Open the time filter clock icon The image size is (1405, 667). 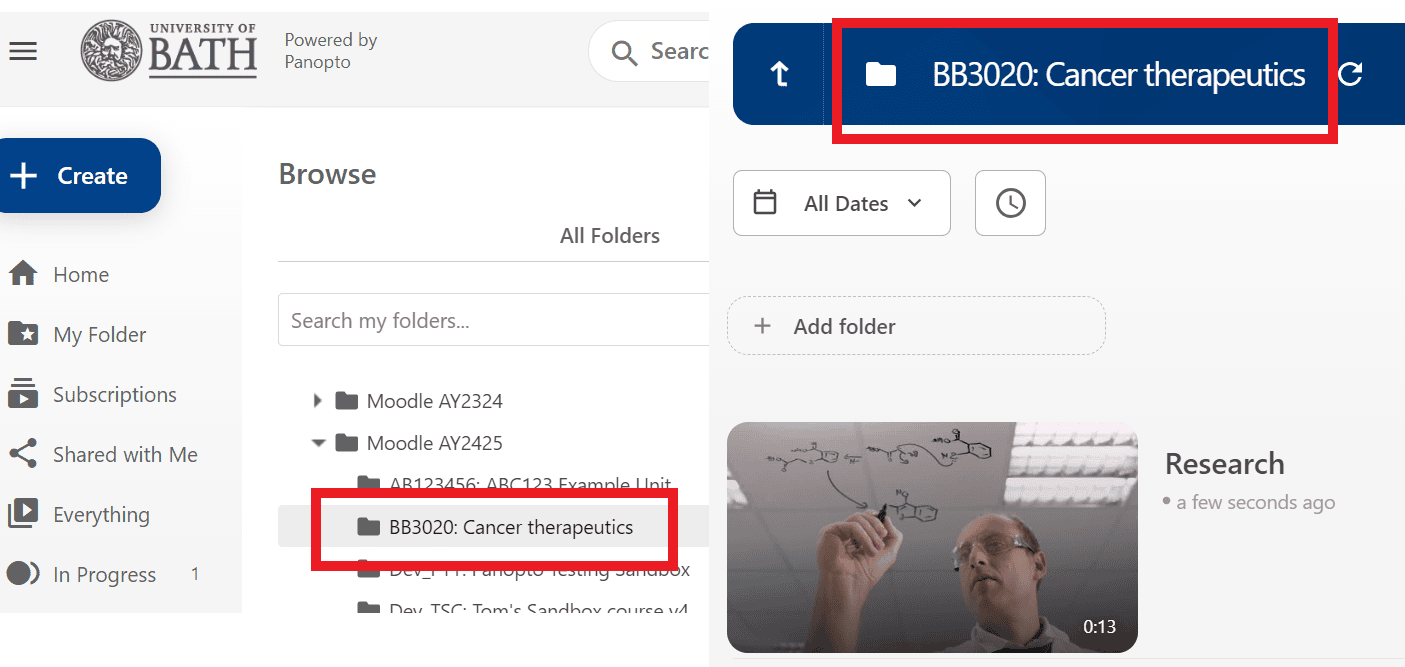[x=1009, y=202]
